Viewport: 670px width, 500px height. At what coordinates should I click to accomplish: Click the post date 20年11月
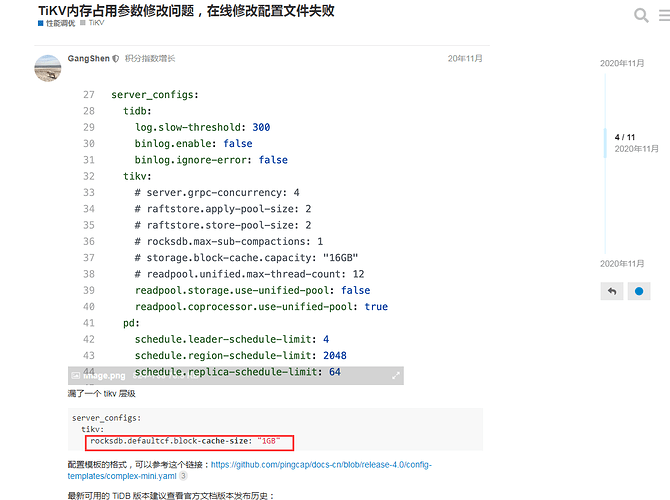[465, 59]
